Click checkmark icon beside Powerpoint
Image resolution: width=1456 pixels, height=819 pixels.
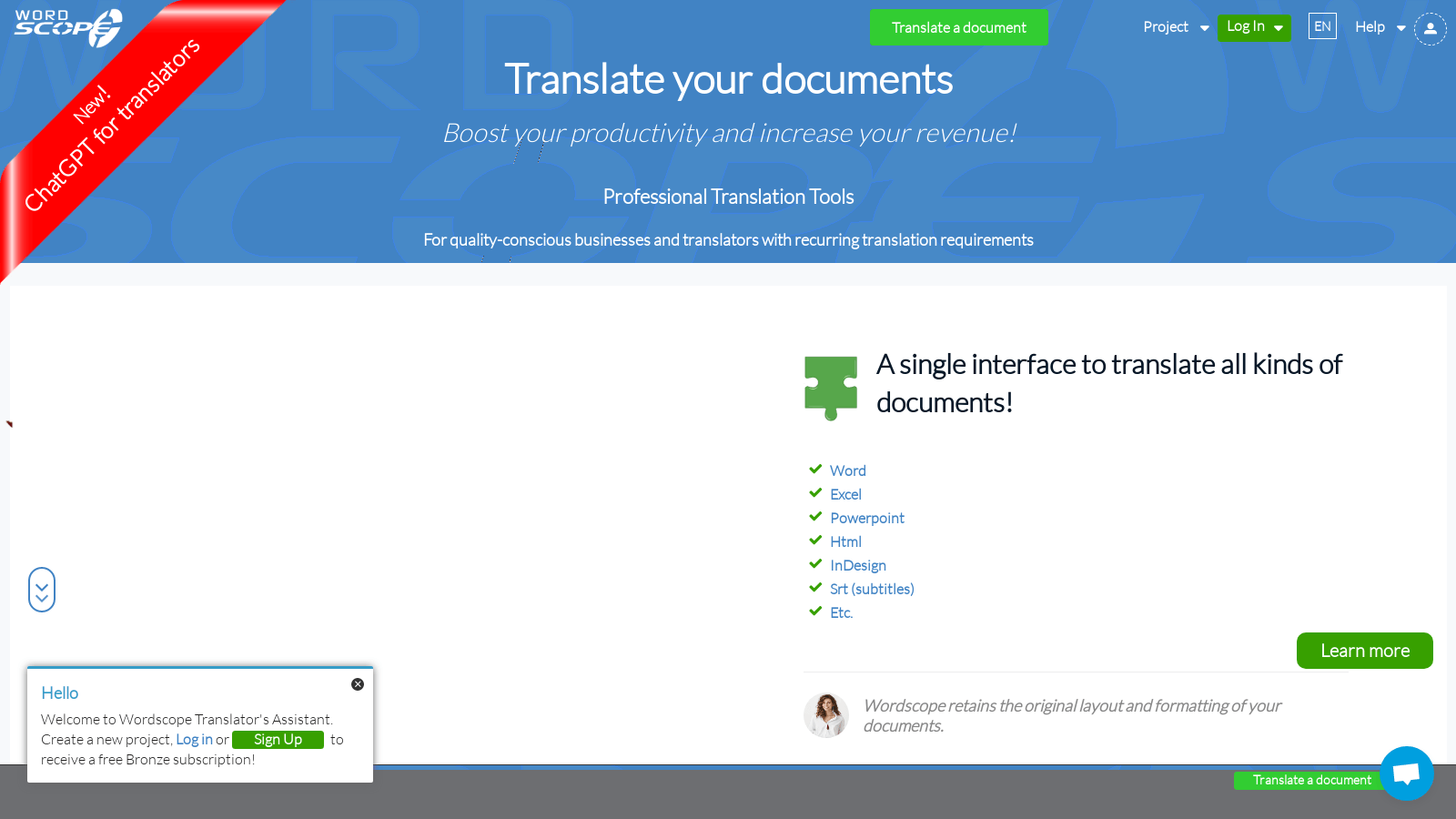(x=815, y=517)
